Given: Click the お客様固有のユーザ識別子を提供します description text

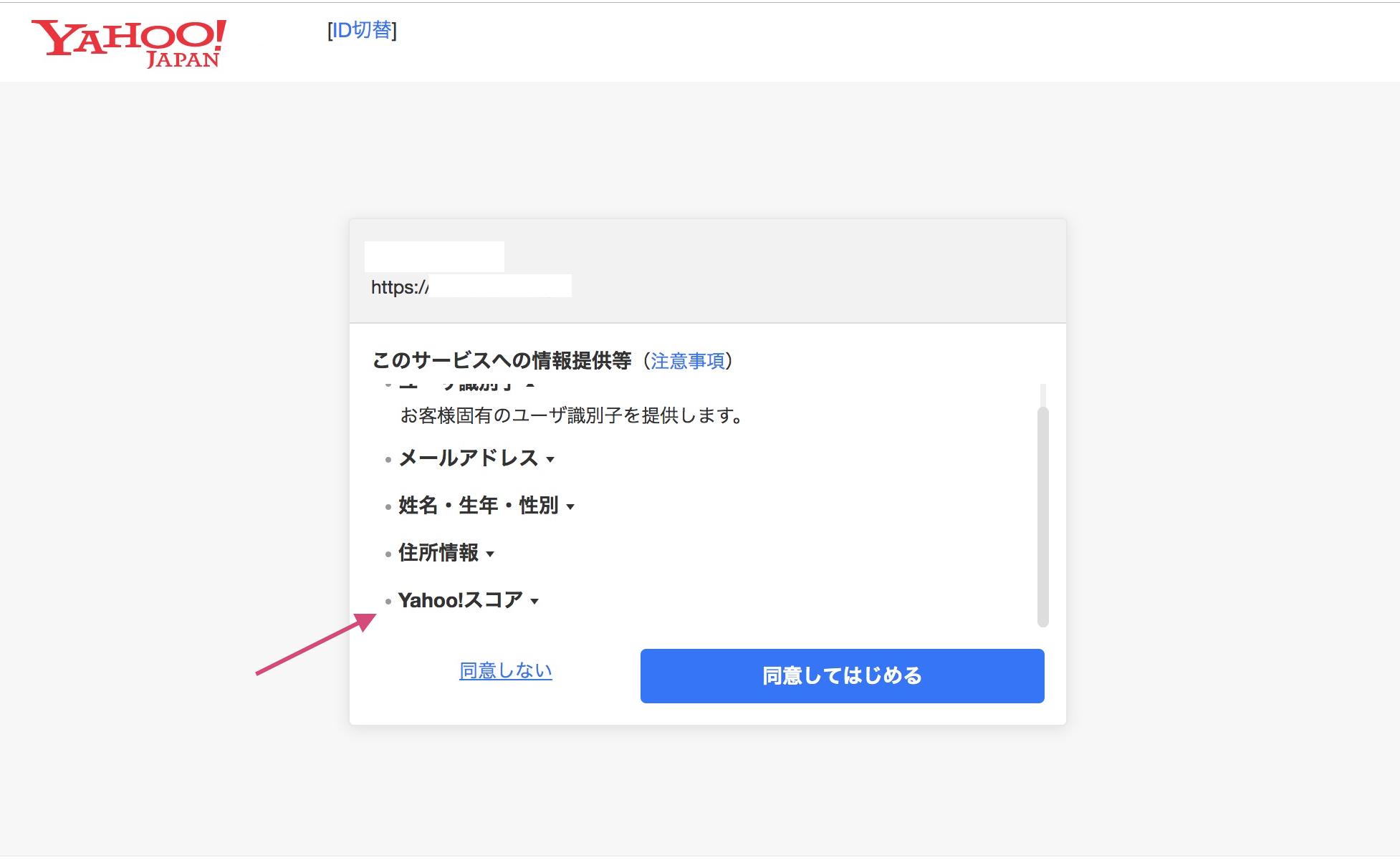Looking at the screenshot, I should click(x=571, y=415).
